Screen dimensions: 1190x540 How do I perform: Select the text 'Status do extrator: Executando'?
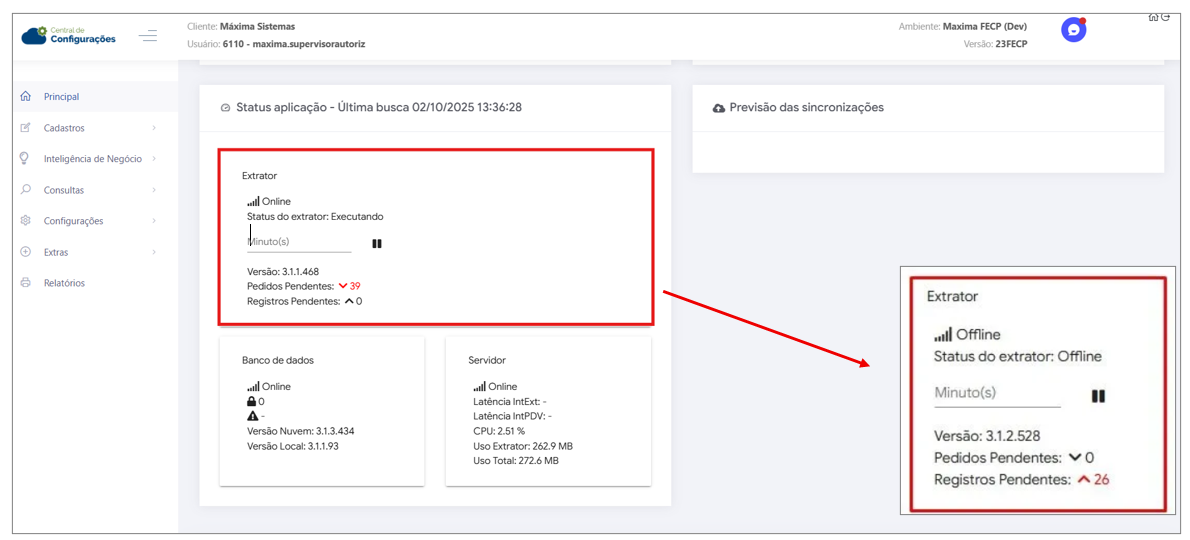pyautogui.click(x=315, y=216)
